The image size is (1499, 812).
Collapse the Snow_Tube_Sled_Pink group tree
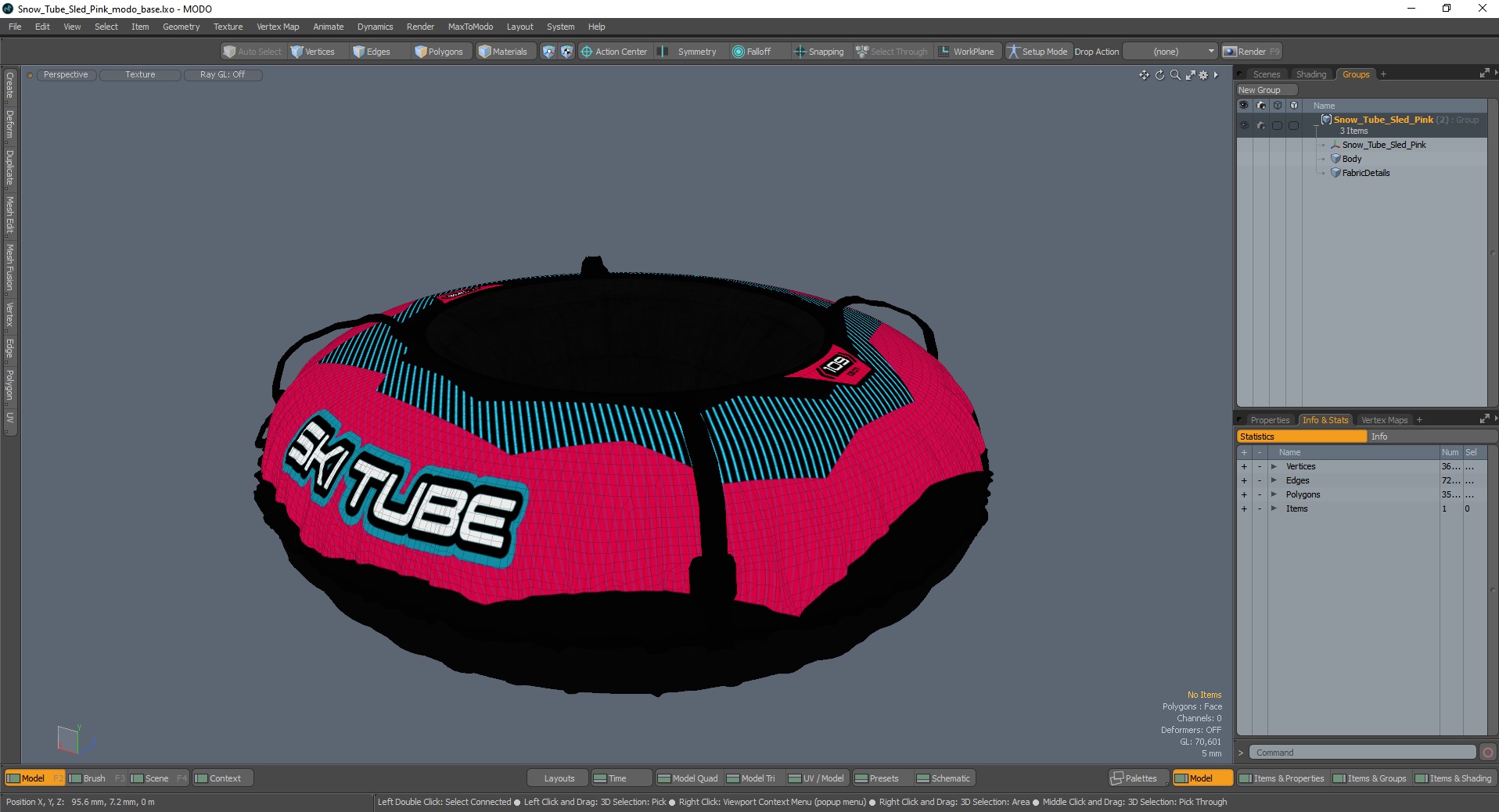[x=1317, y=126]
